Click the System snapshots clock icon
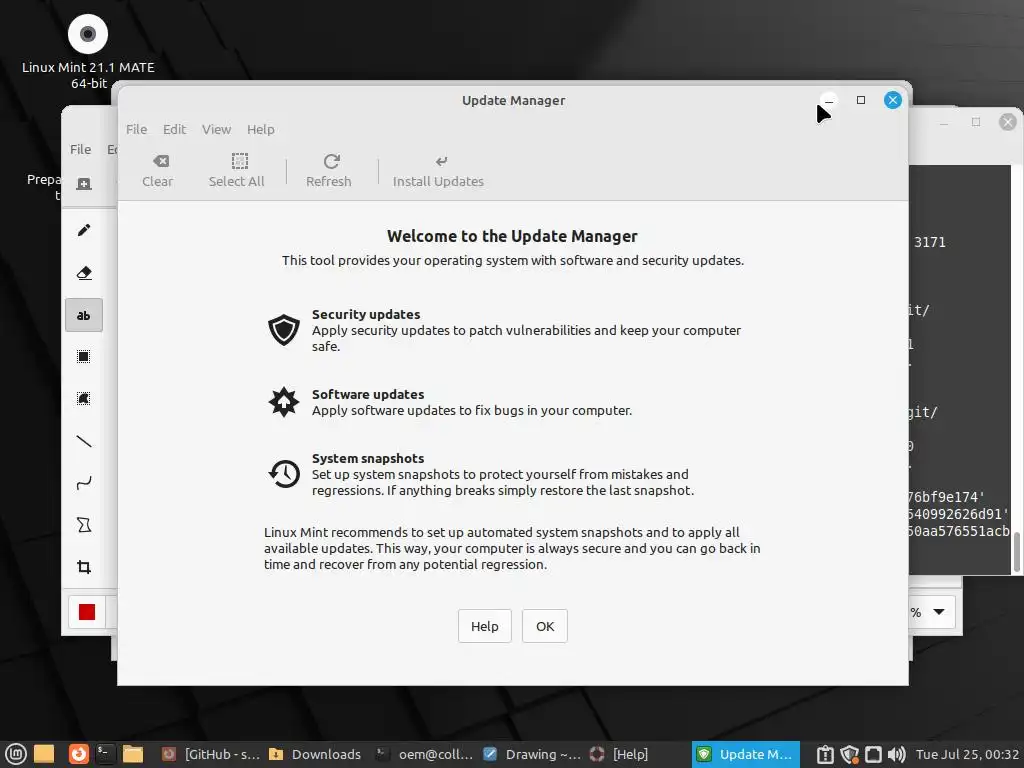The height and width of the screenshot is (768, 1024). click(x=283, y=473)
